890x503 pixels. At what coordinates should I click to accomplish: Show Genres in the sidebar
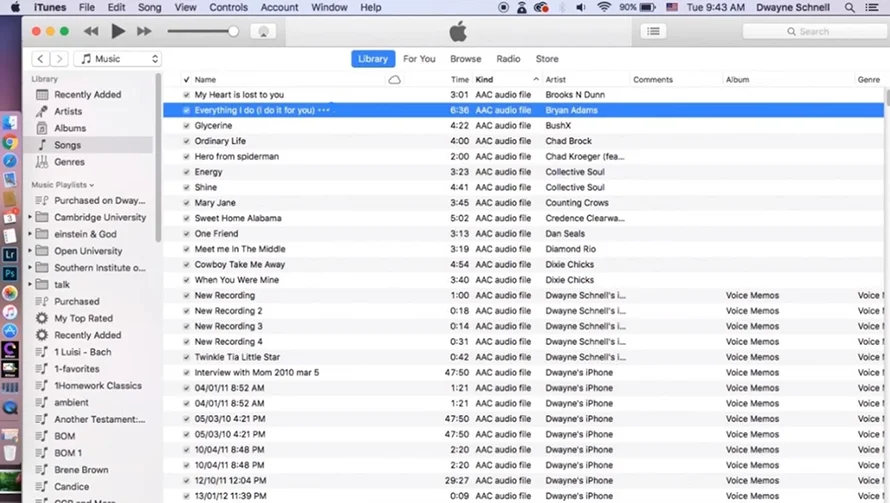69,162
